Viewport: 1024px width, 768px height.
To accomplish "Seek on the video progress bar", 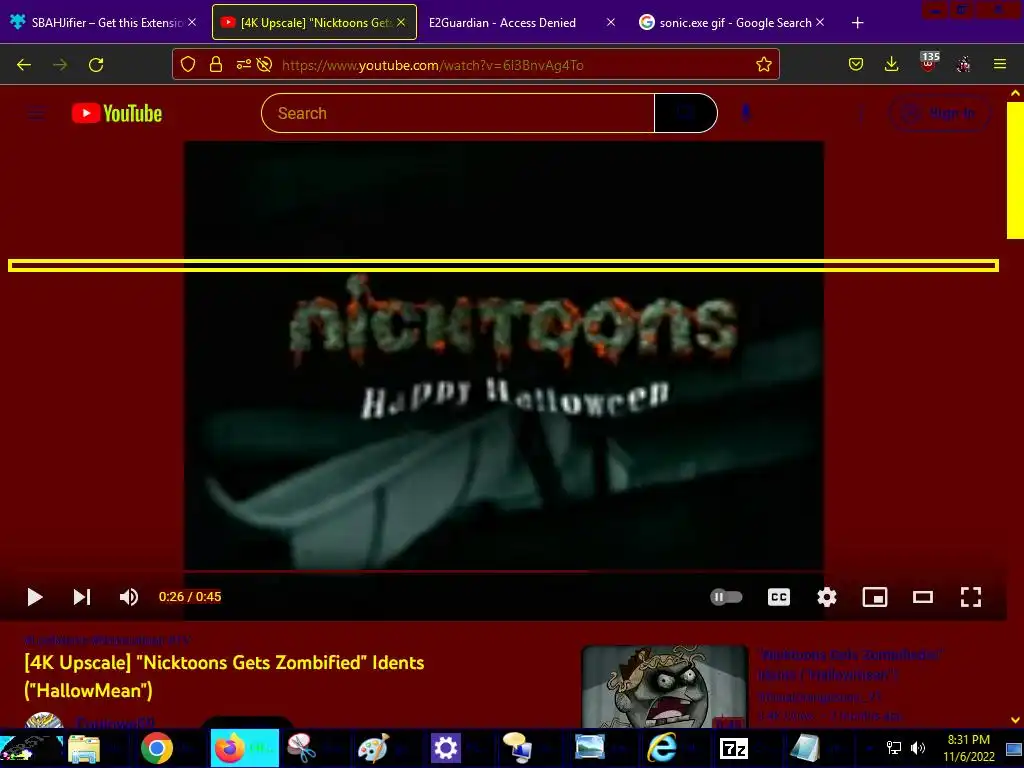I will click(504, 571).
